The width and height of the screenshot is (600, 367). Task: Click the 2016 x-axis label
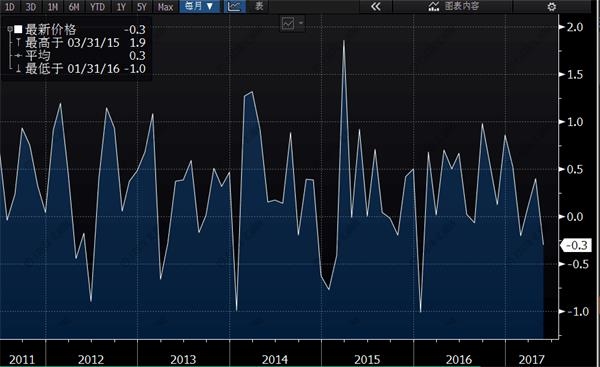pyautogui.click(x=459, y=360)
